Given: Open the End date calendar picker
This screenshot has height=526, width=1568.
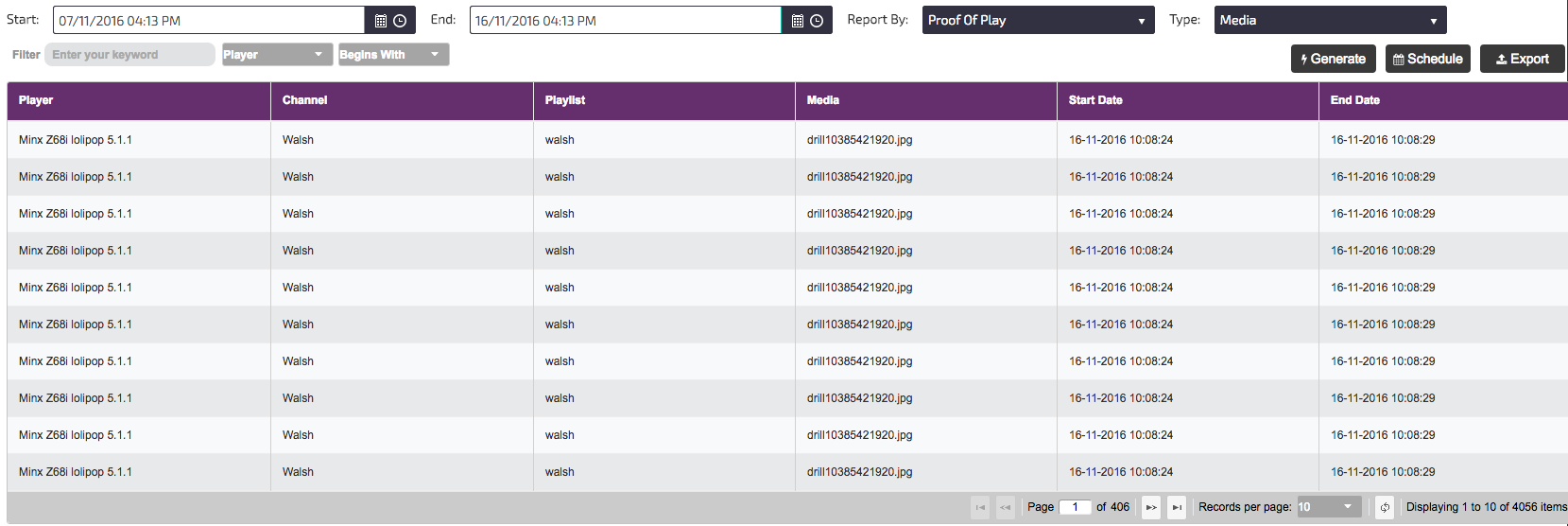Looking at the screenshot, I should (798, 21).
